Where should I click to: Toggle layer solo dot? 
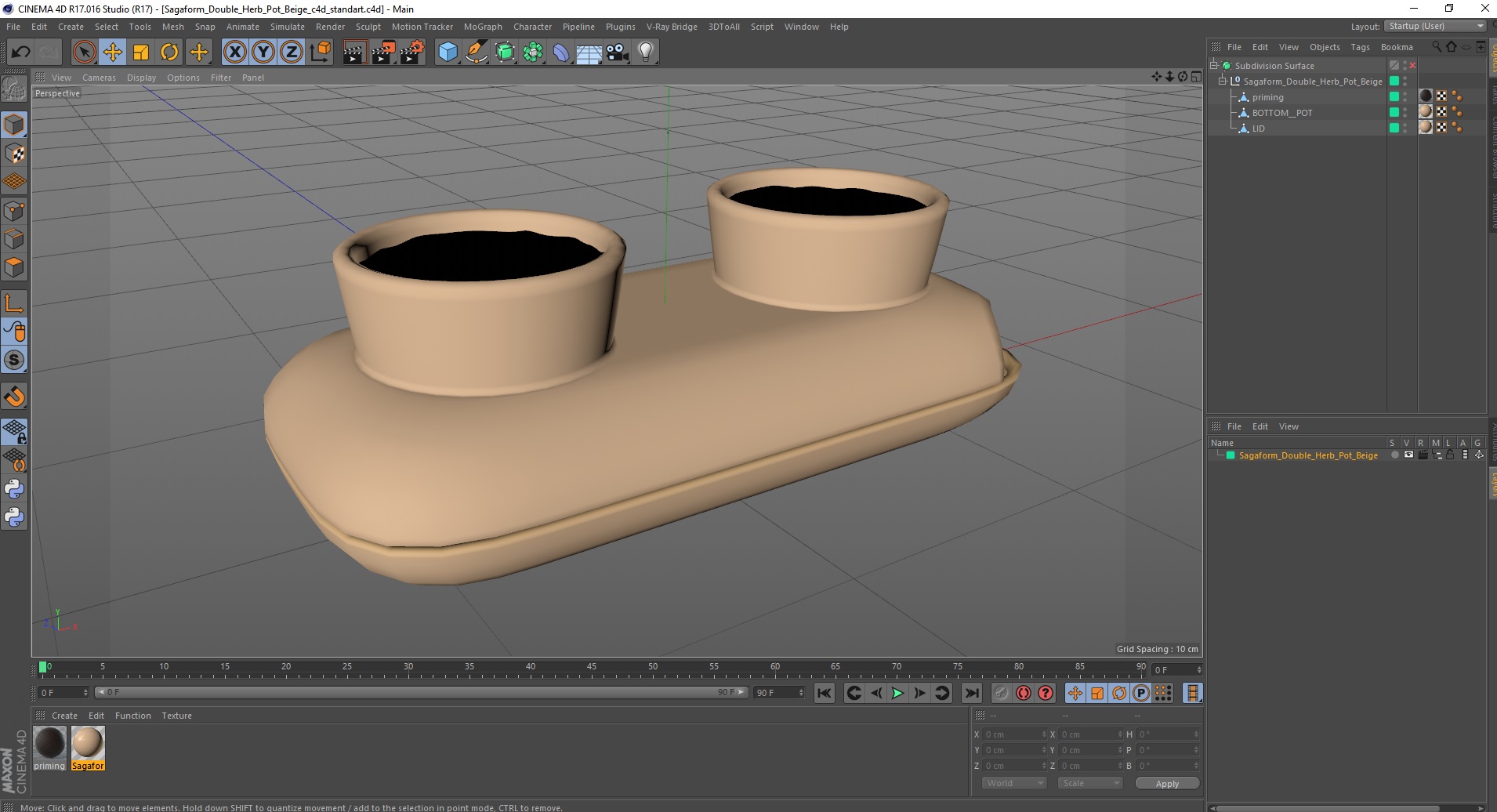tap(1394, 455)
